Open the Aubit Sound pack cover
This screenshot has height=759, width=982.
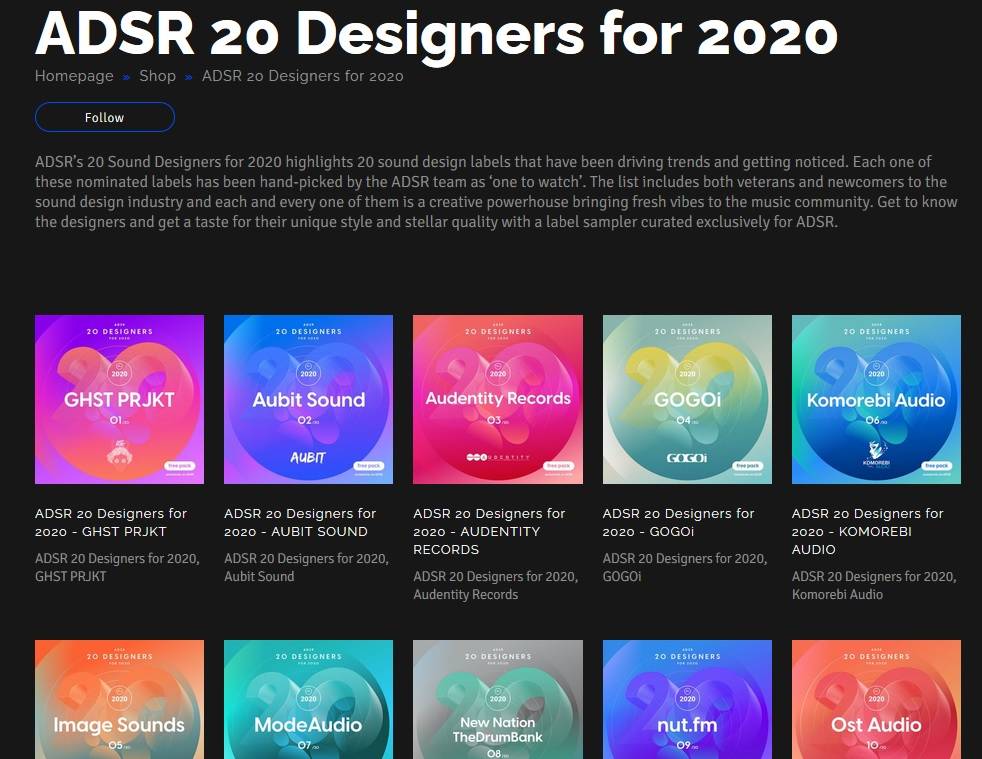(308, 399)
